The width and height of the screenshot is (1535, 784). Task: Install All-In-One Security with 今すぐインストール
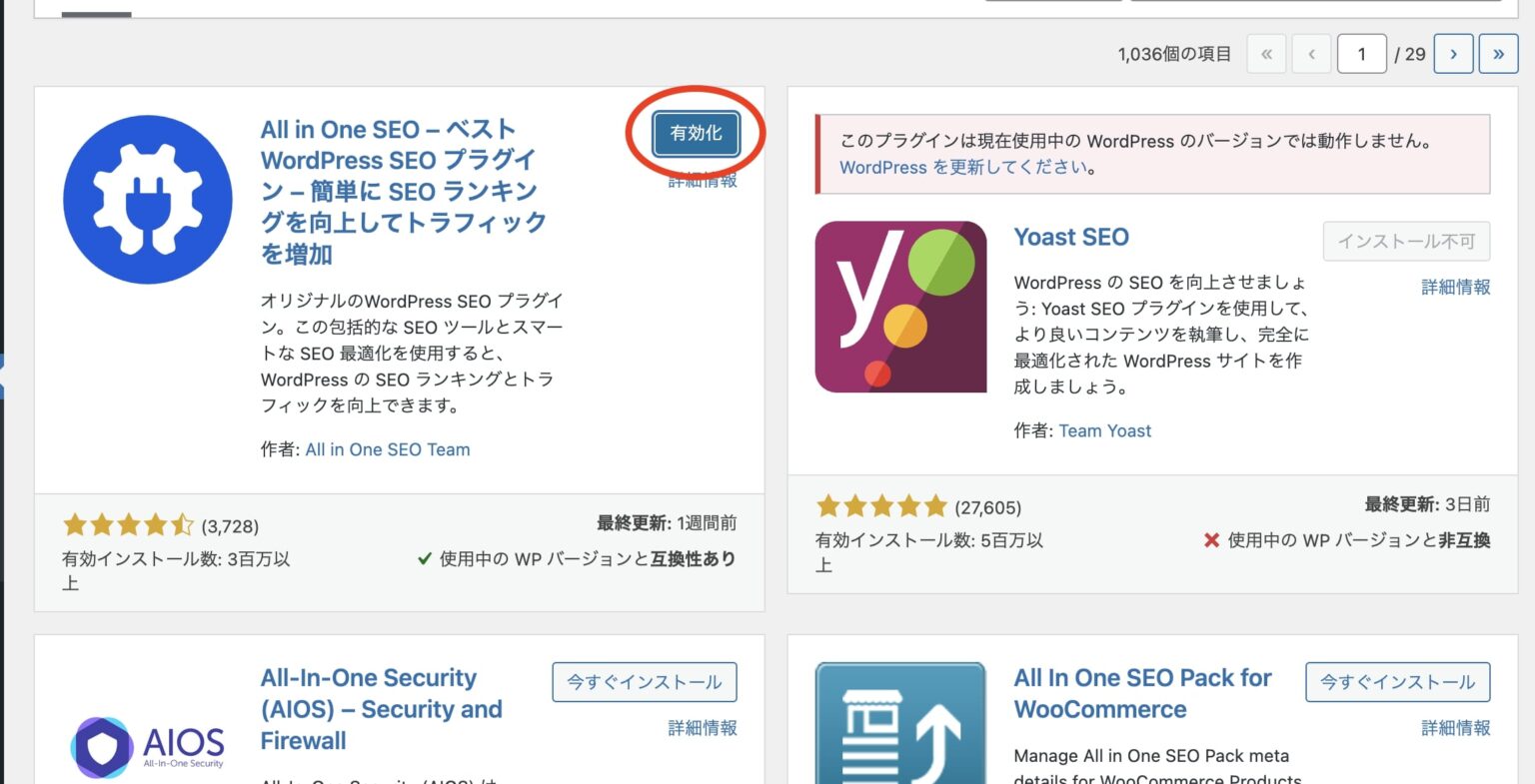pos(645,682)
